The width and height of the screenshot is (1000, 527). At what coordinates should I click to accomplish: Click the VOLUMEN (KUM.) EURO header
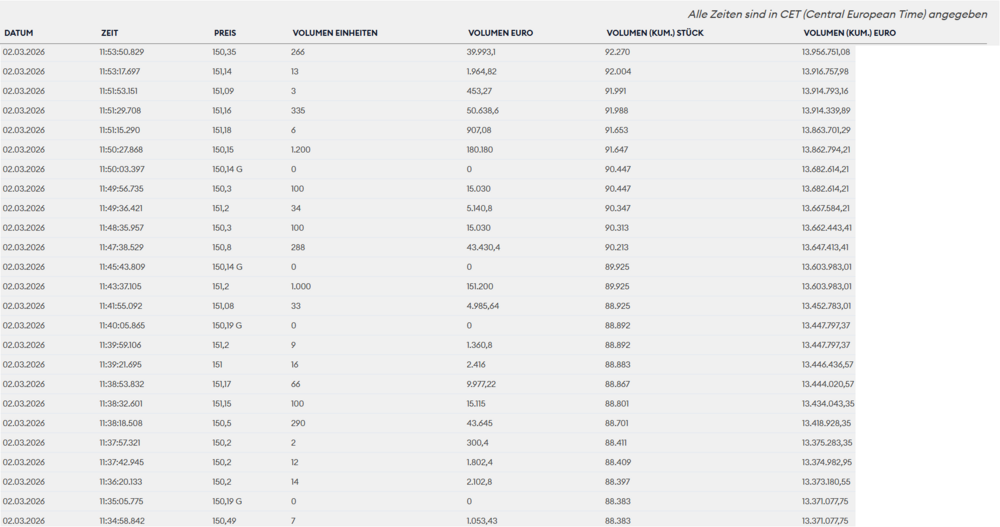click(x=849, y=33)
